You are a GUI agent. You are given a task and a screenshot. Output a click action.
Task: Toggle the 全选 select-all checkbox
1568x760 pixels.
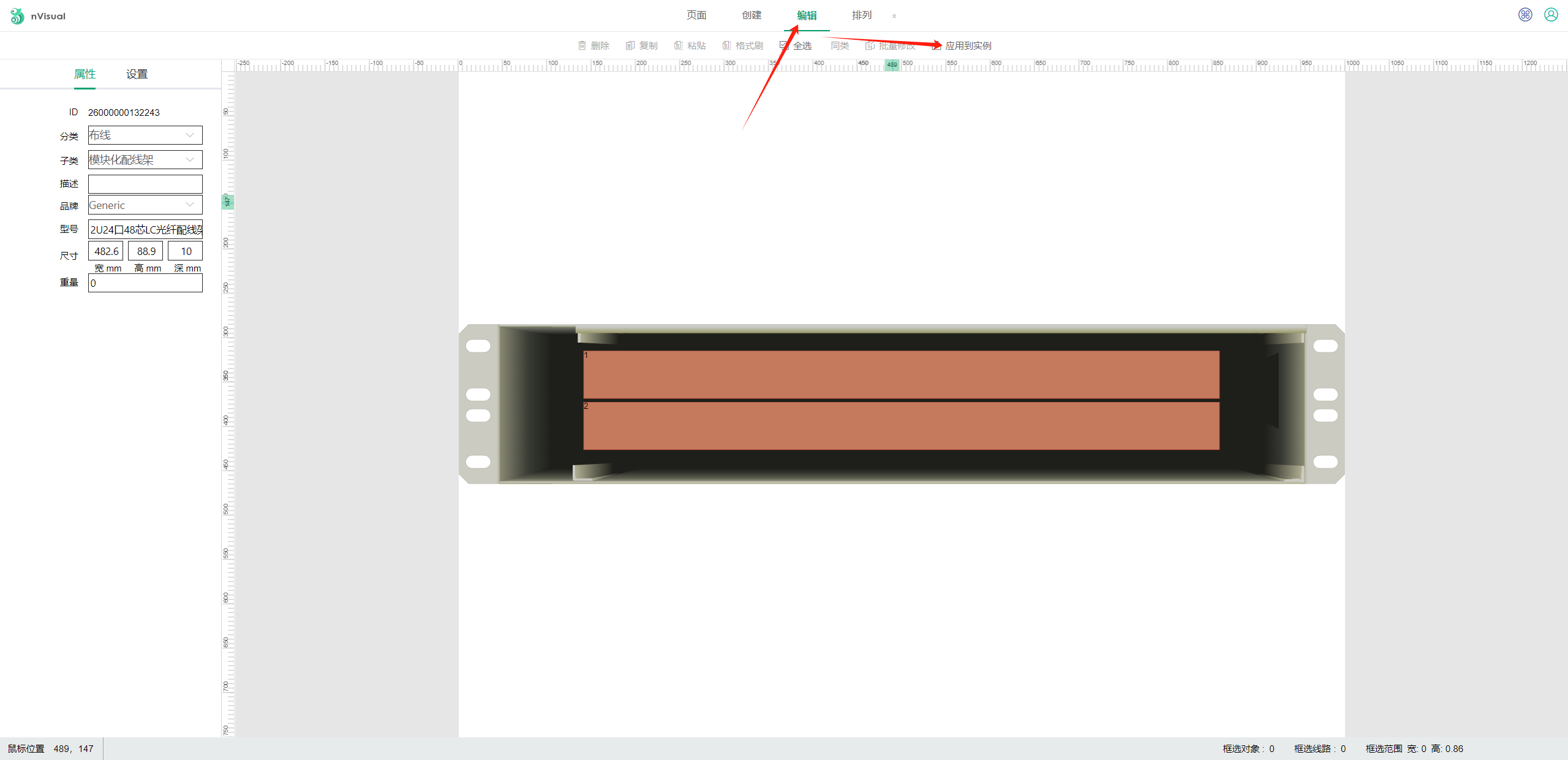[x=784, y=45]
